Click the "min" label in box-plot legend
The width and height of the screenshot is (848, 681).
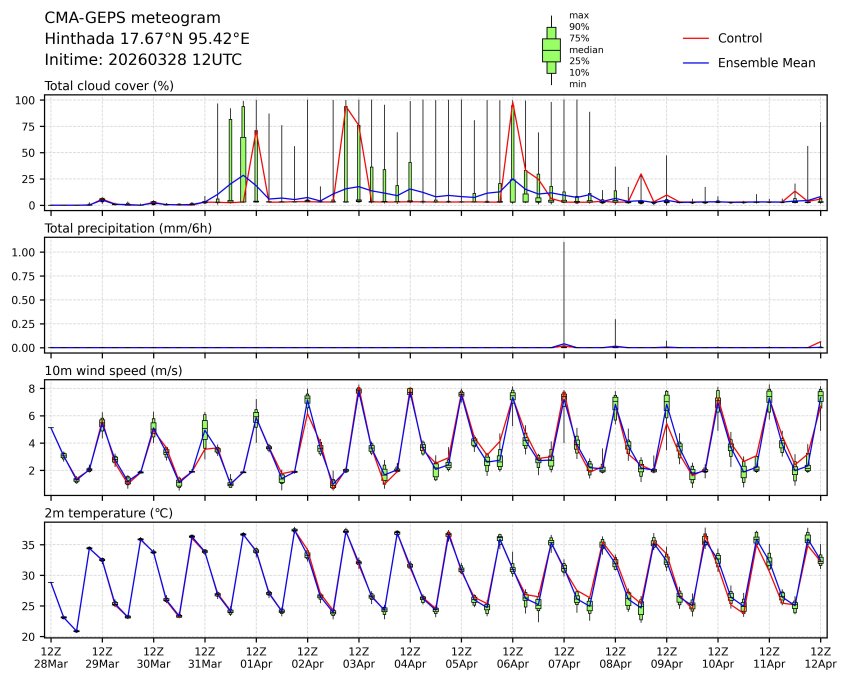coord(577,84)
